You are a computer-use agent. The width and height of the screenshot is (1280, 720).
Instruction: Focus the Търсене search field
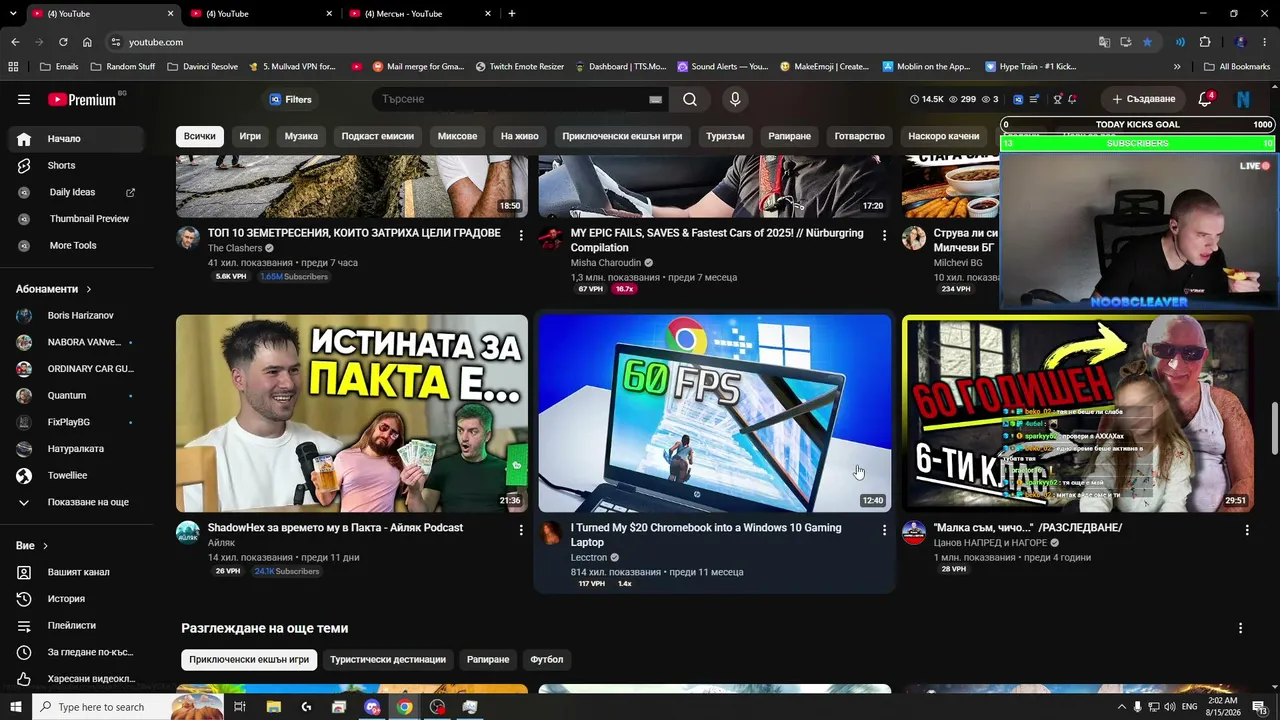[x=508, y=99]
